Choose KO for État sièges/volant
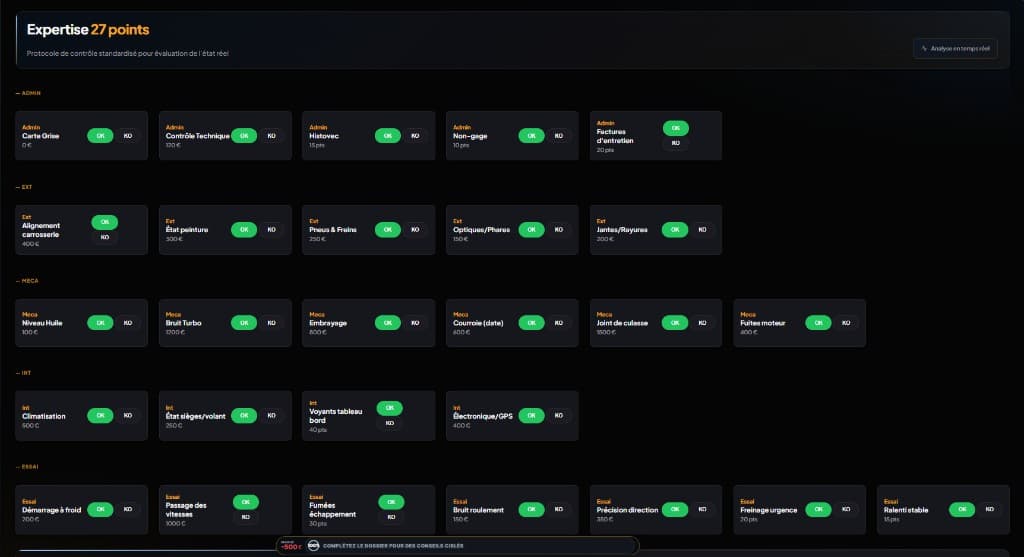This screenshot has width=1024, height=557. coord(272,415)
